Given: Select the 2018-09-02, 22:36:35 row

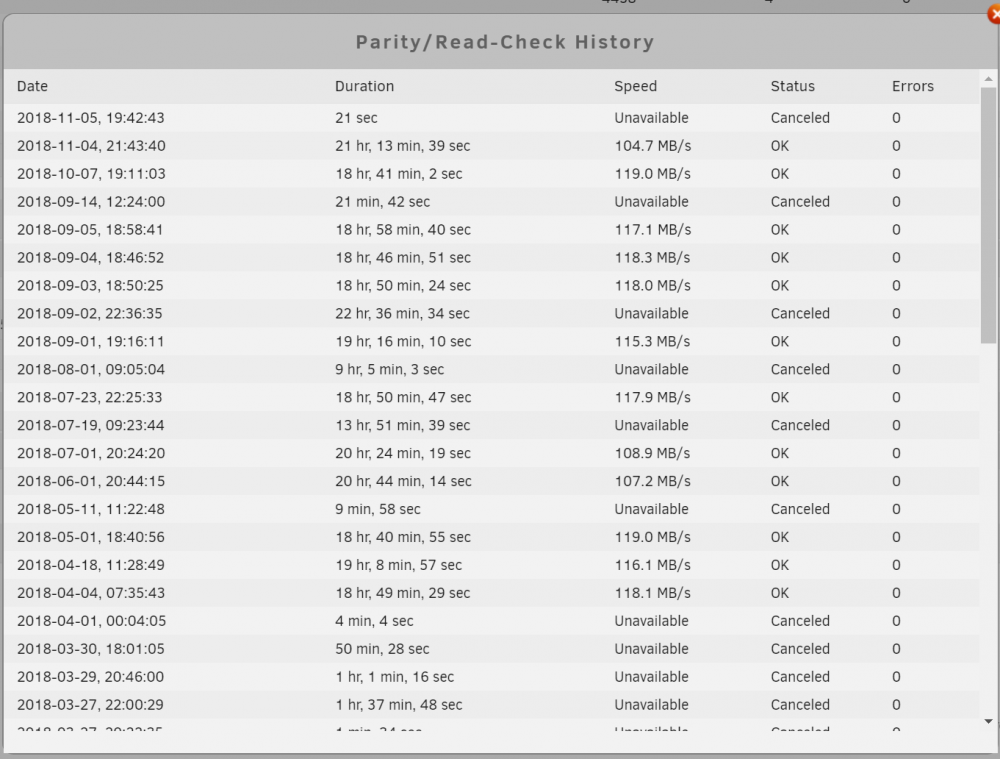Looking at the screenshot, I should click(x=491, y=314).
